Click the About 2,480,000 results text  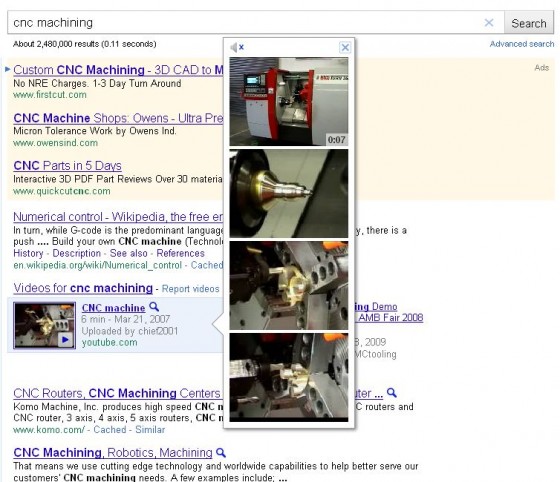pyautogui.click(x=85, y=44)
